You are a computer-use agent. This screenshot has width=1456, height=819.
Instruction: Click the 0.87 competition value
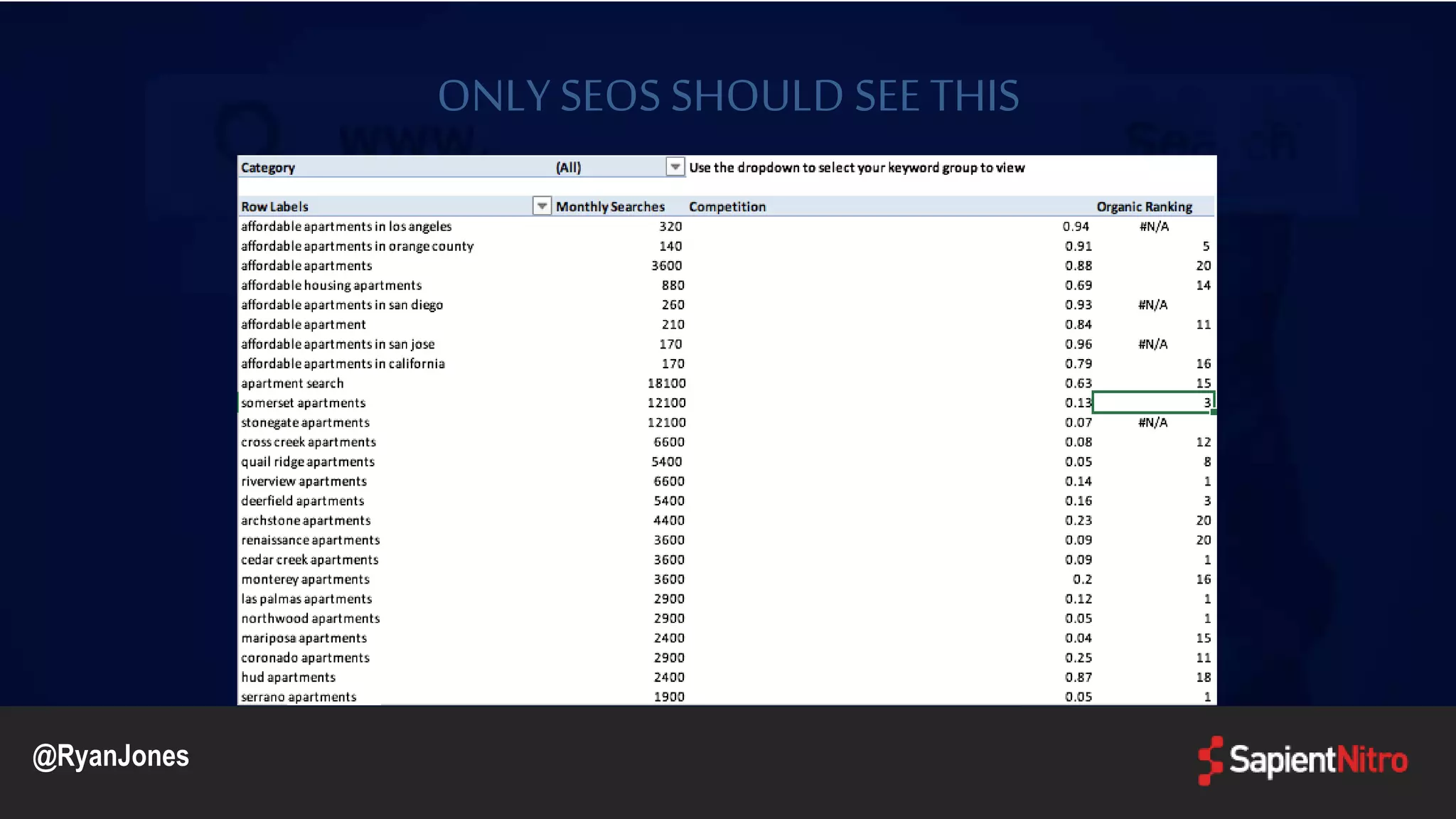click(1078, 678)
